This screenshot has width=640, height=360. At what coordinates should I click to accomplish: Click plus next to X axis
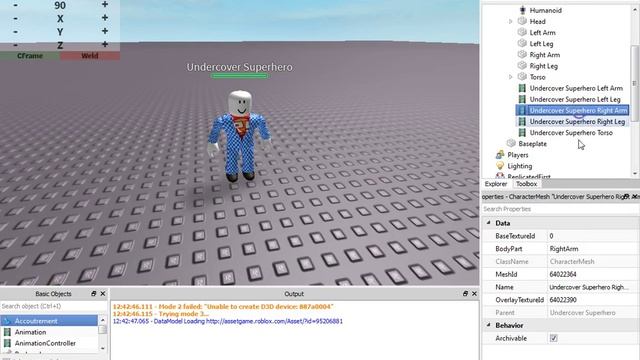pyautogui.click(x=105, y=18)
